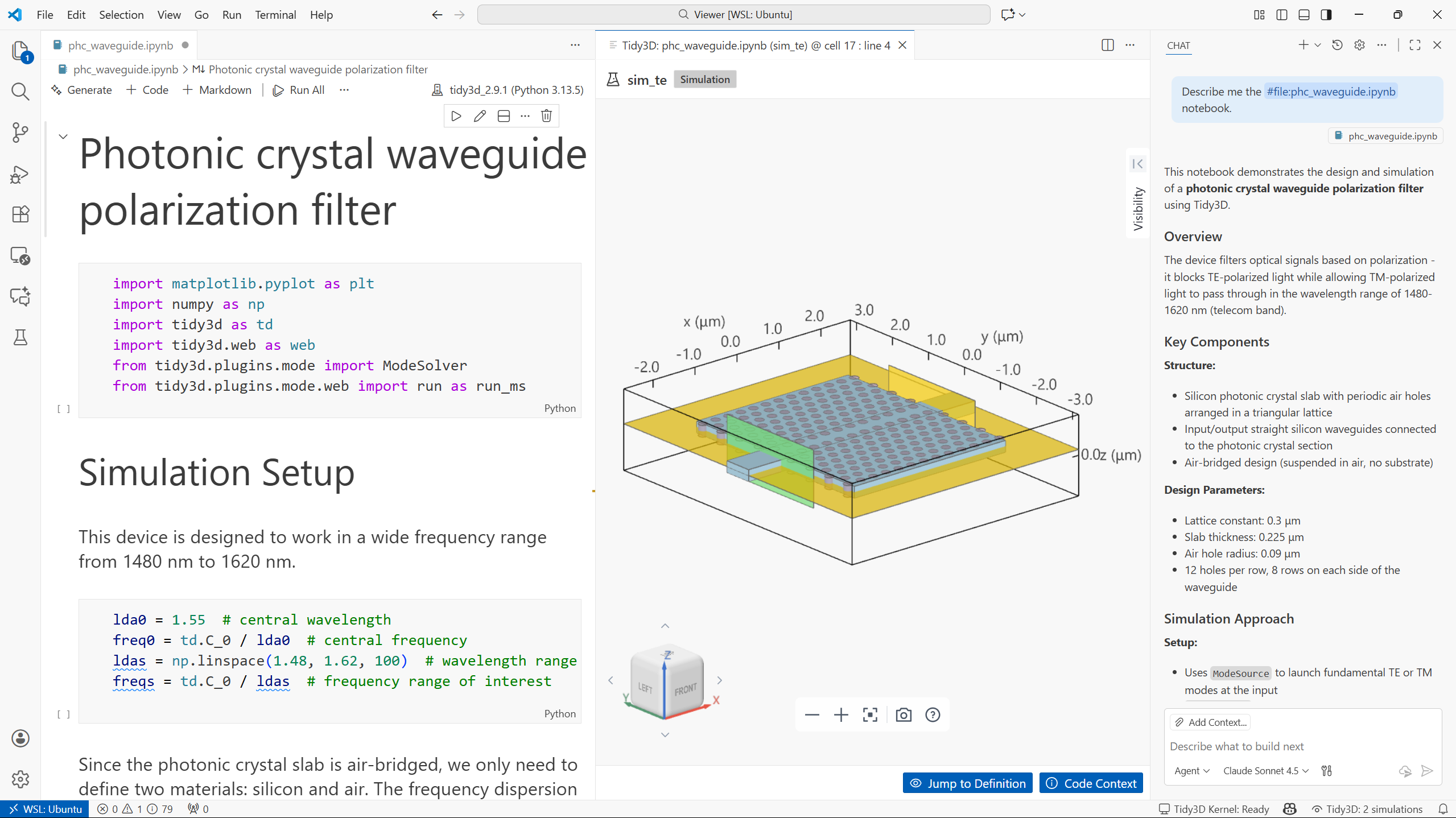Open the Testing flask icon in activity bar

click(x=20, y=338)
